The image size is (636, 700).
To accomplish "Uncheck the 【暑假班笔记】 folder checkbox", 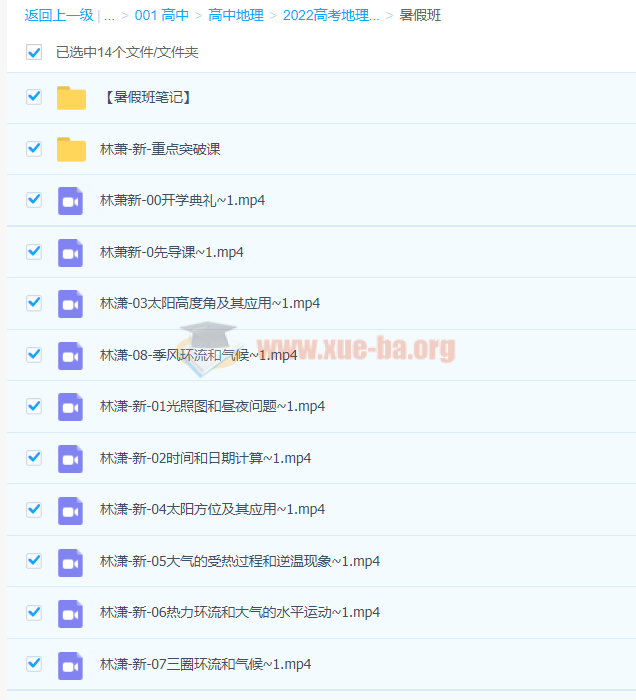I will (34, 96).
